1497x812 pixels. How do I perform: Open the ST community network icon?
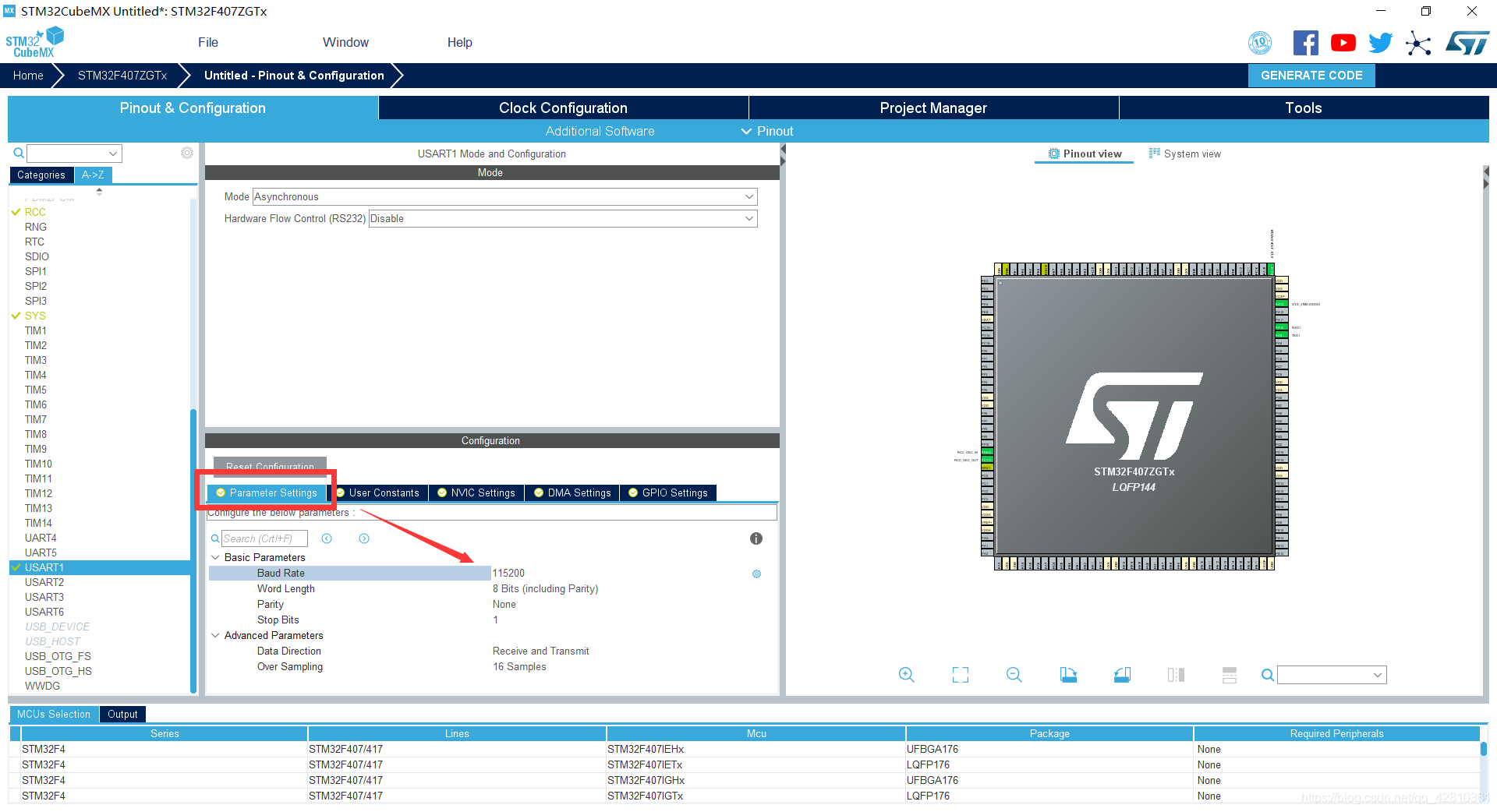click(x=1418, y=43)
